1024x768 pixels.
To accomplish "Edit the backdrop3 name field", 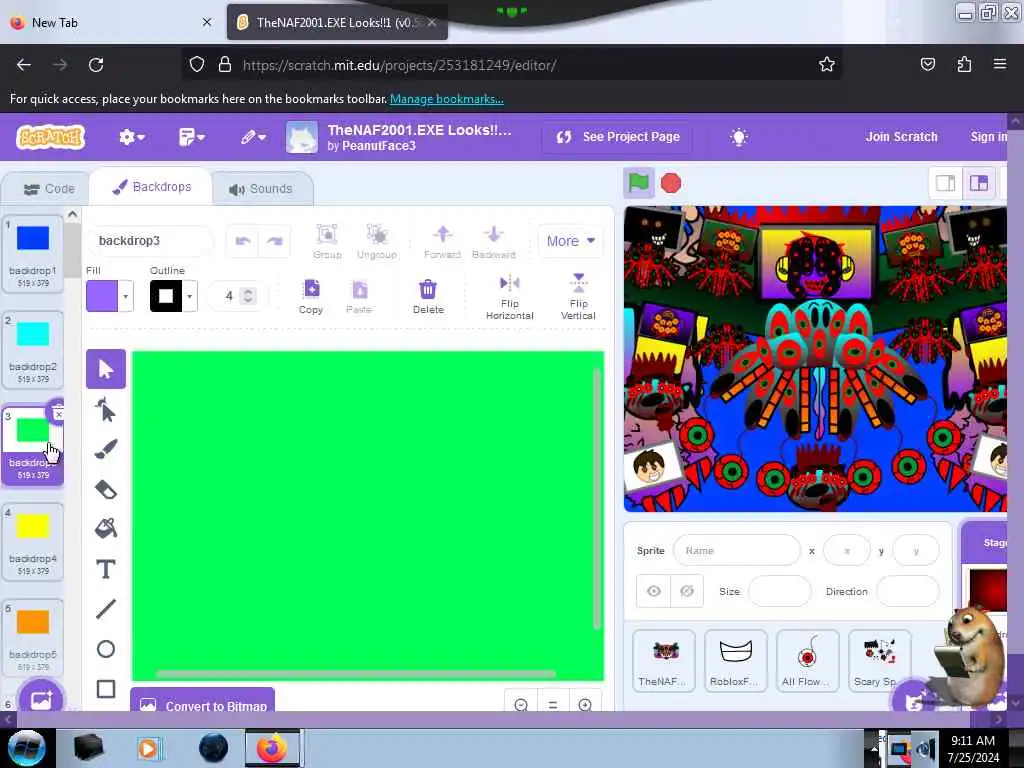I will coord(149,241).
